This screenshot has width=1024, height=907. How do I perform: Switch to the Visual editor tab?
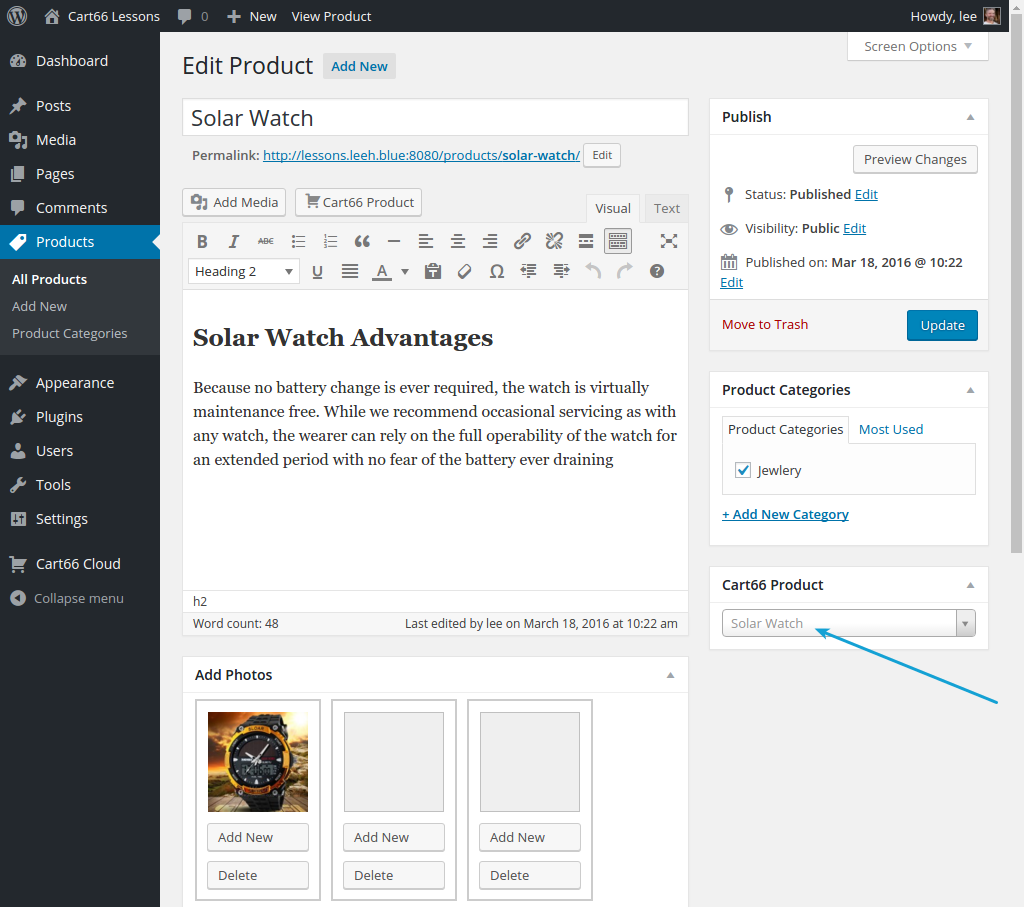click(x=613, y=208)
